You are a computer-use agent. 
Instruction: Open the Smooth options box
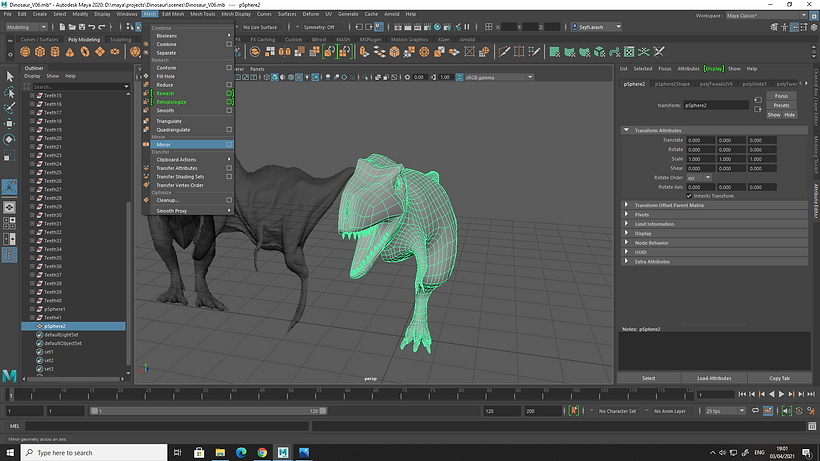click(229, 110)
